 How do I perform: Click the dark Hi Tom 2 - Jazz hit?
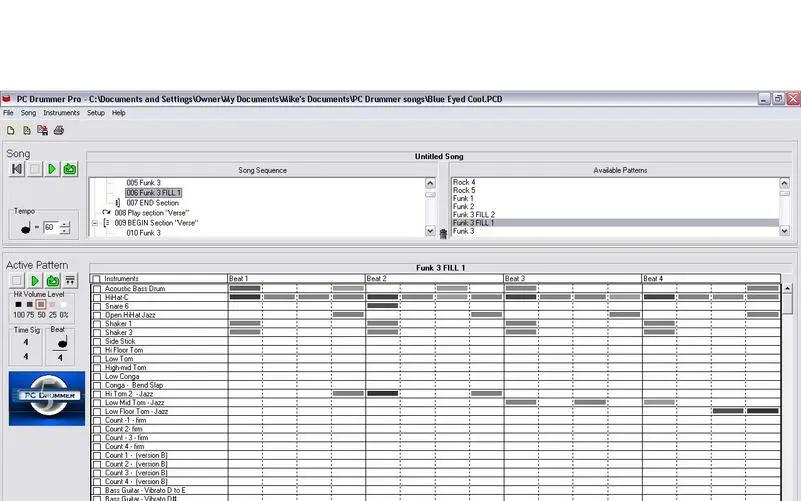[383, 394]
